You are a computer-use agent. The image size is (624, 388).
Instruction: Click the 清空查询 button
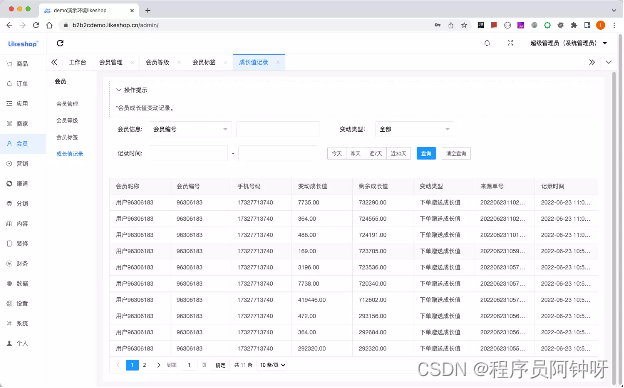pos(456,154)
